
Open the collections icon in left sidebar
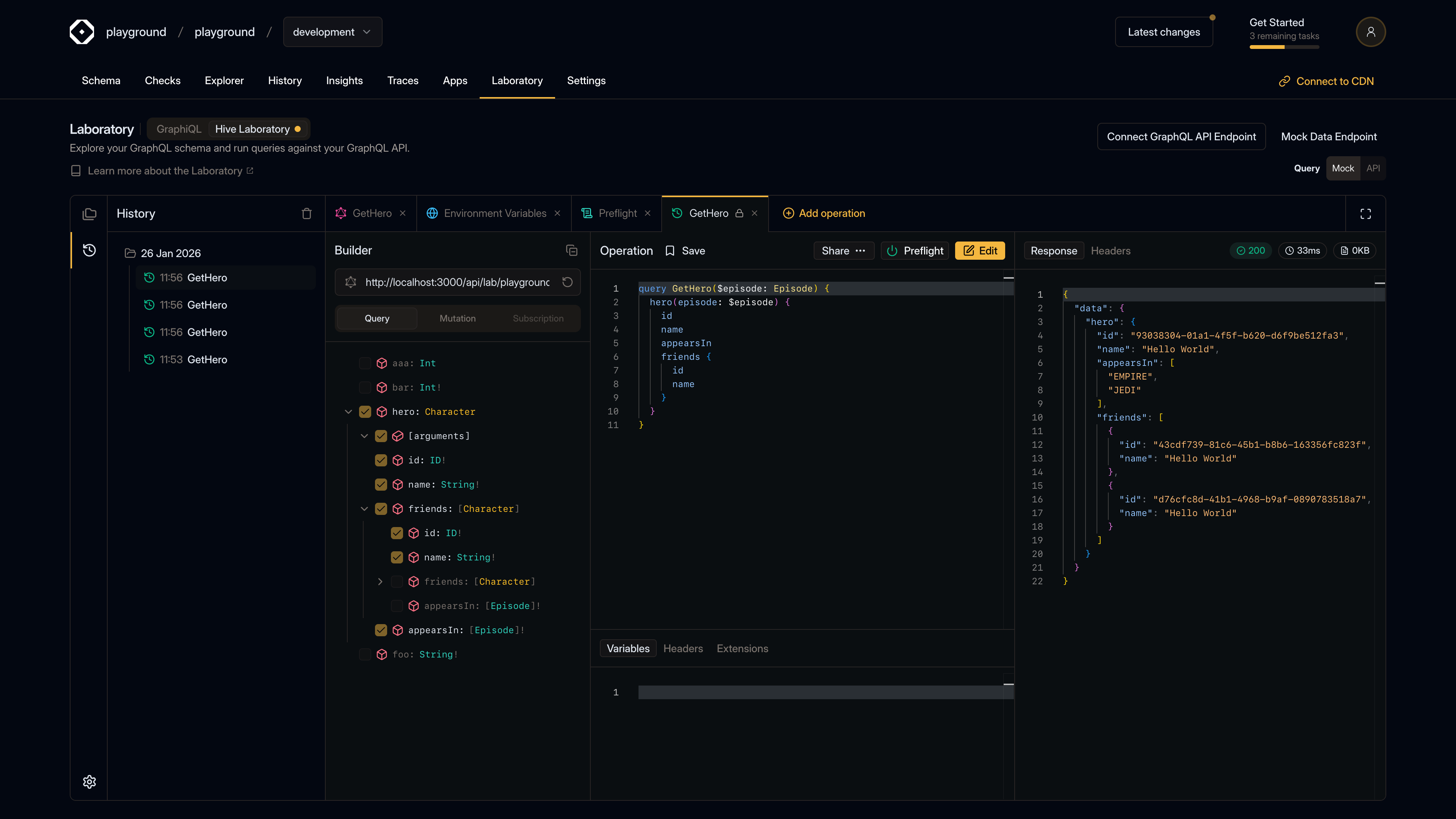(x=89, y=213)
